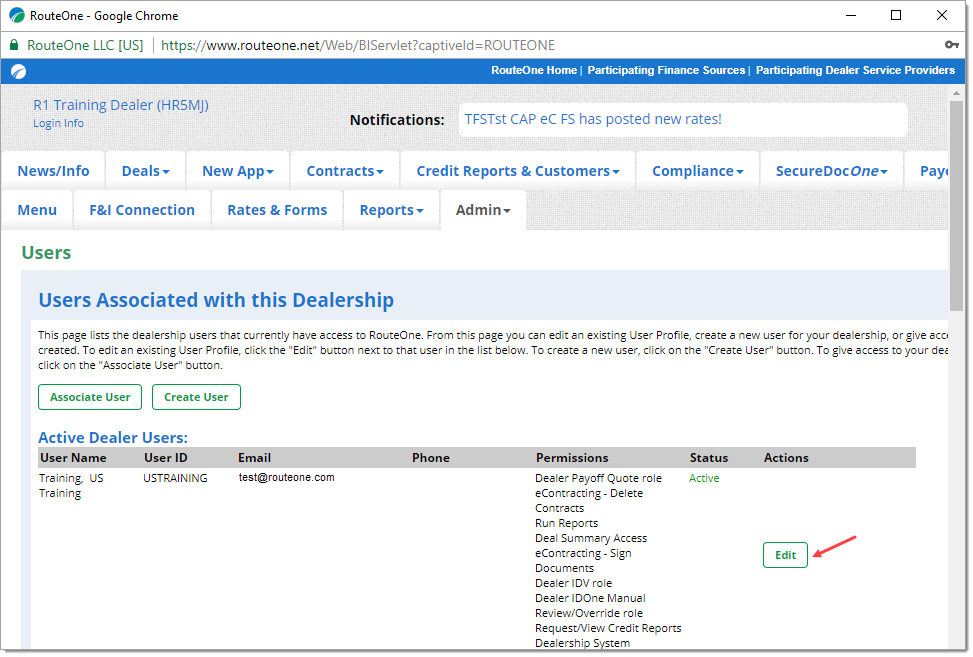This screenshot has width=973, height=657.
Task: Click the User ID column header
Action: 166,458
